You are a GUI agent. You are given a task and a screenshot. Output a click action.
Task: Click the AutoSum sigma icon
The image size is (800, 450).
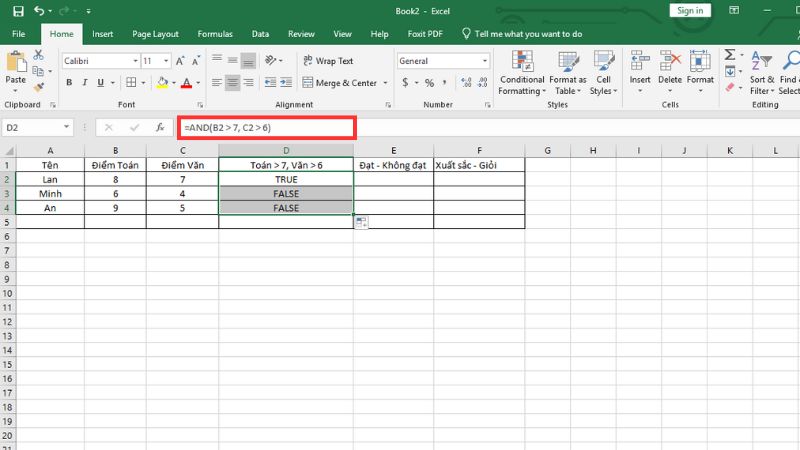730,55
